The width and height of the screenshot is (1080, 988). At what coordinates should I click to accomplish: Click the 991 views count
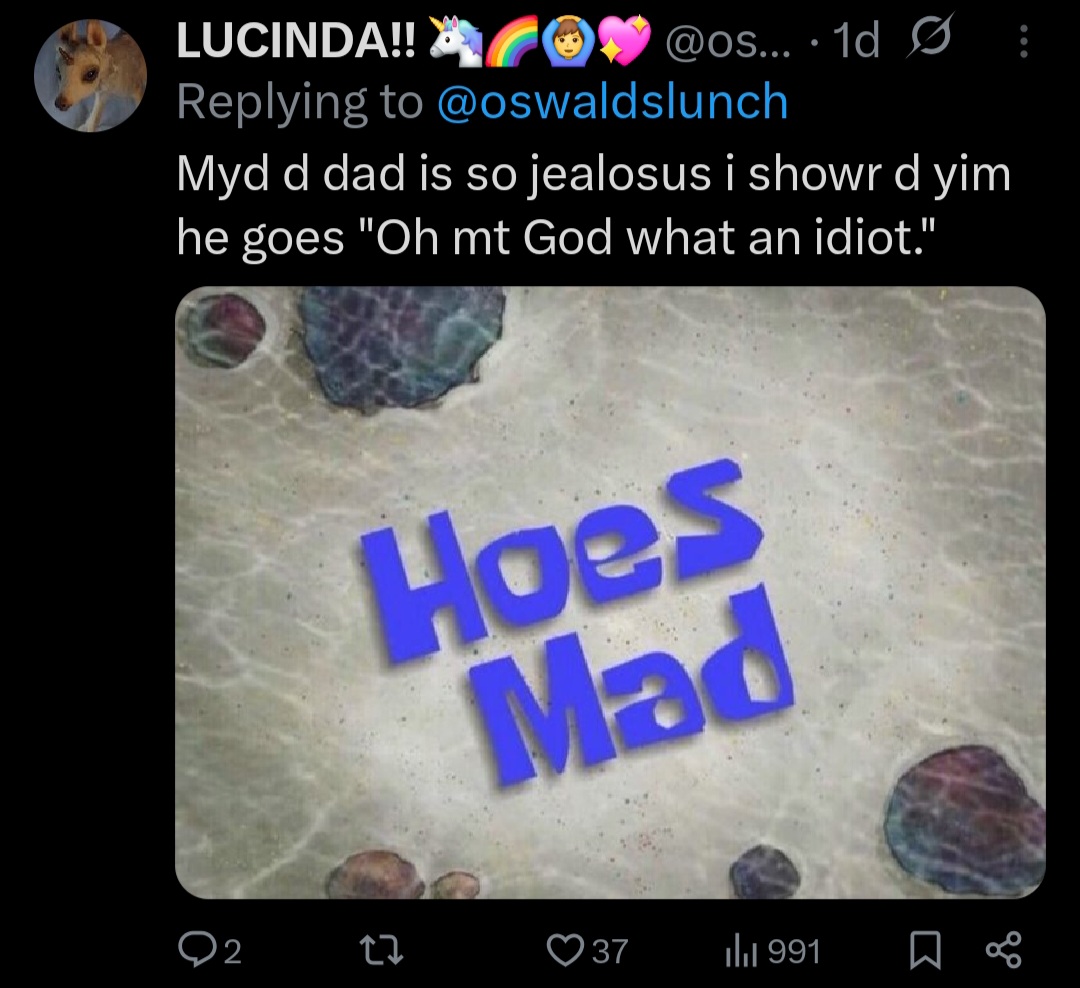pyautogui.click(x=793, y=951)
